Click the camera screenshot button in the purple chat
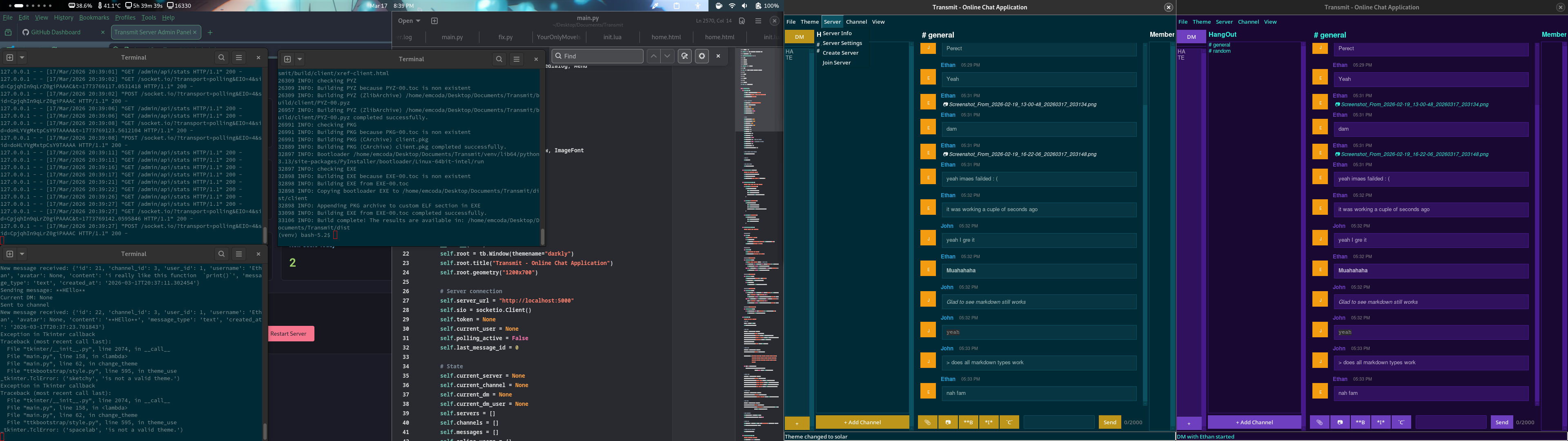 [x=1340, y=422]
